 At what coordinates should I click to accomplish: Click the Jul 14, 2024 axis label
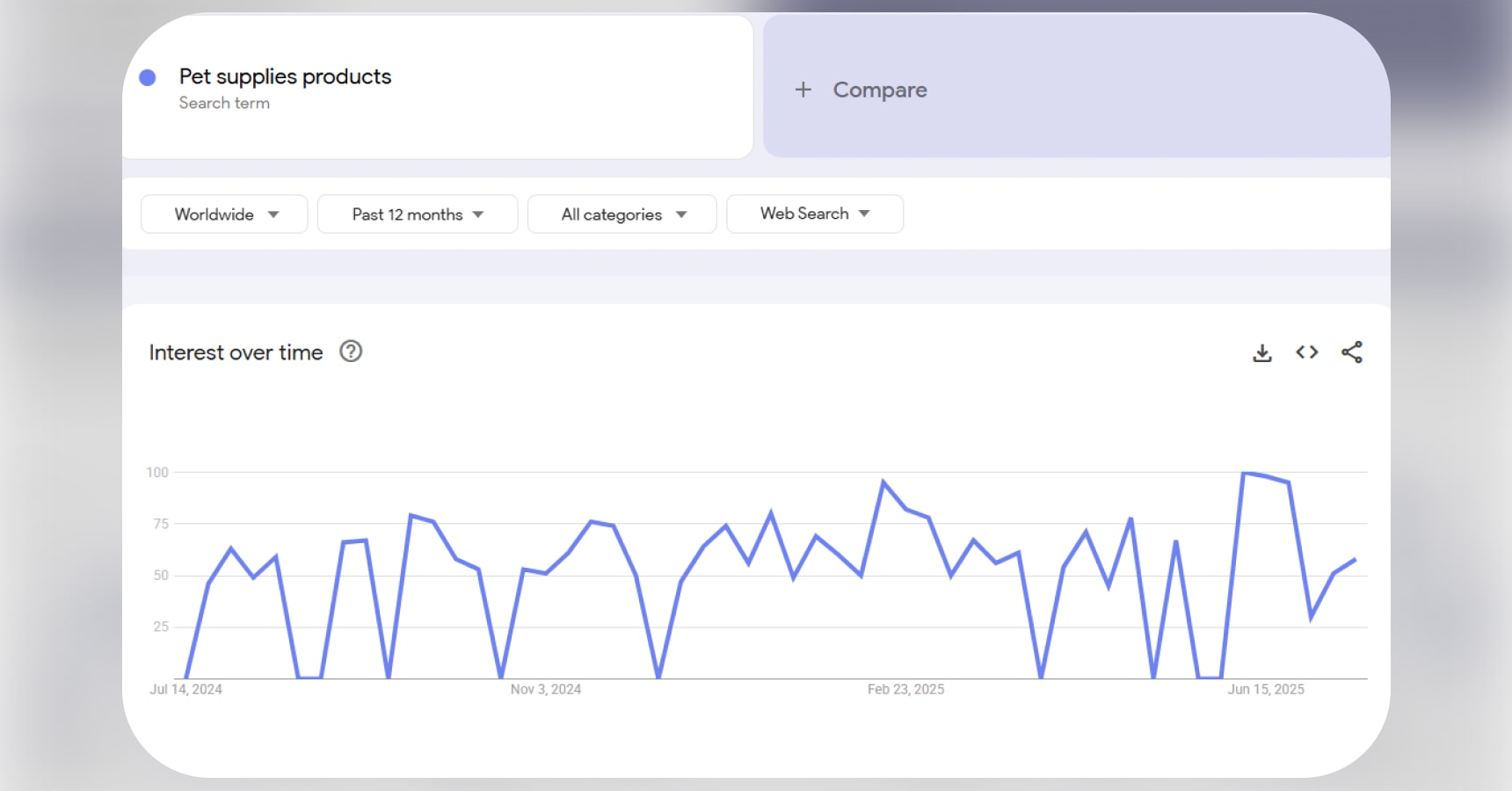pos(186,689)
